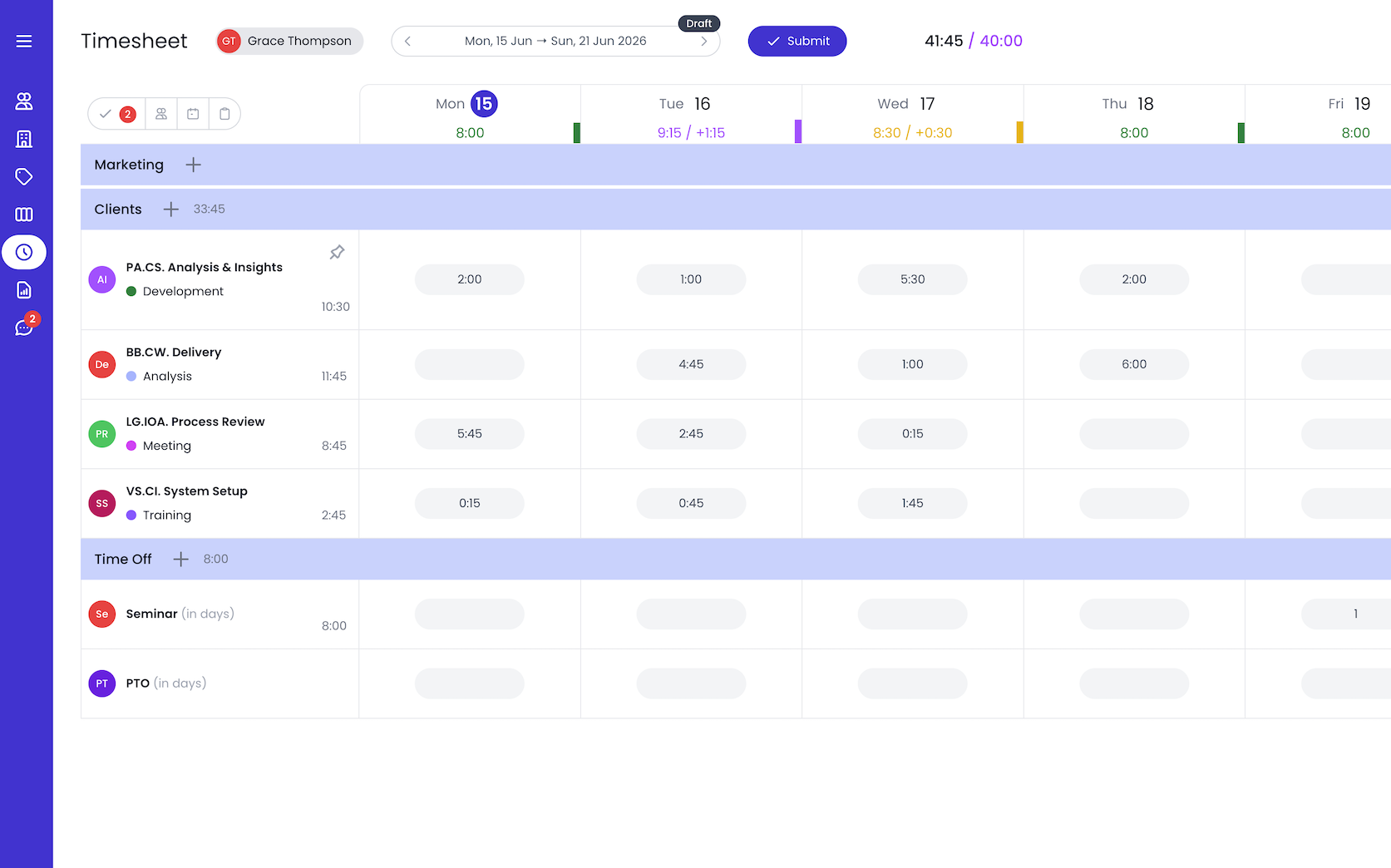Click the Meeting task label
This screenshot has width=1391, height=868.
coord(167,446)
